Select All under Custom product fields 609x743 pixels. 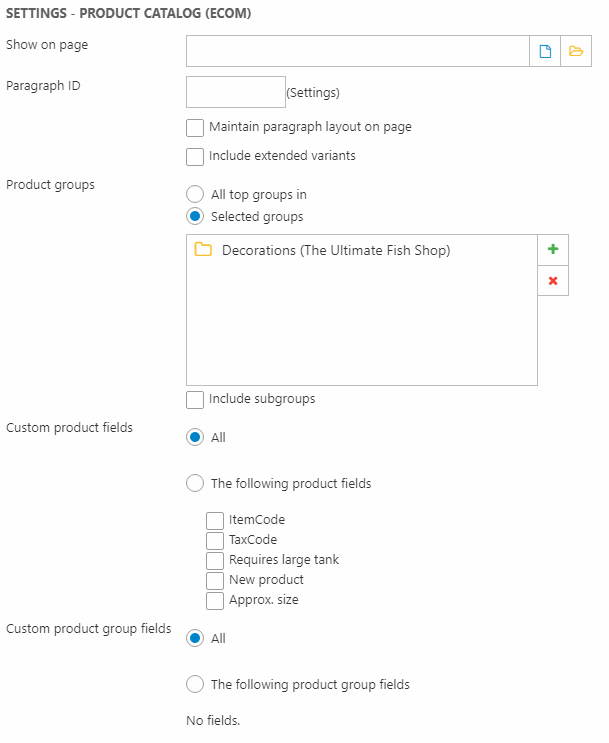(196, 438)
